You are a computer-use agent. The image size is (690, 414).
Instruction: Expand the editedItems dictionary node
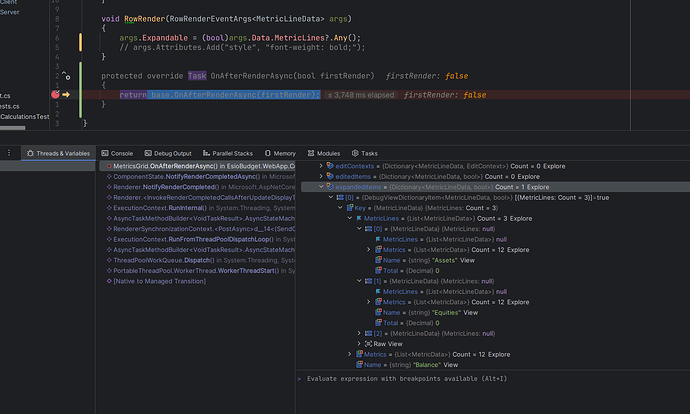[321, 176]
